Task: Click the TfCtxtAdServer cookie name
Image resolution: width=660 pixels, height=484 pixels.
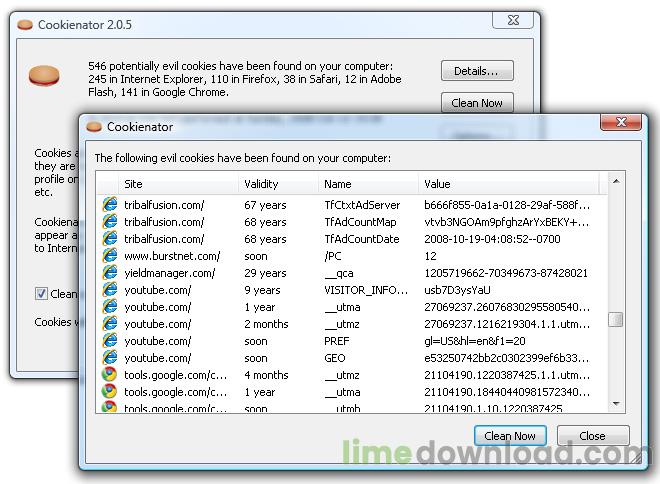Action: [x=362, y=205]
